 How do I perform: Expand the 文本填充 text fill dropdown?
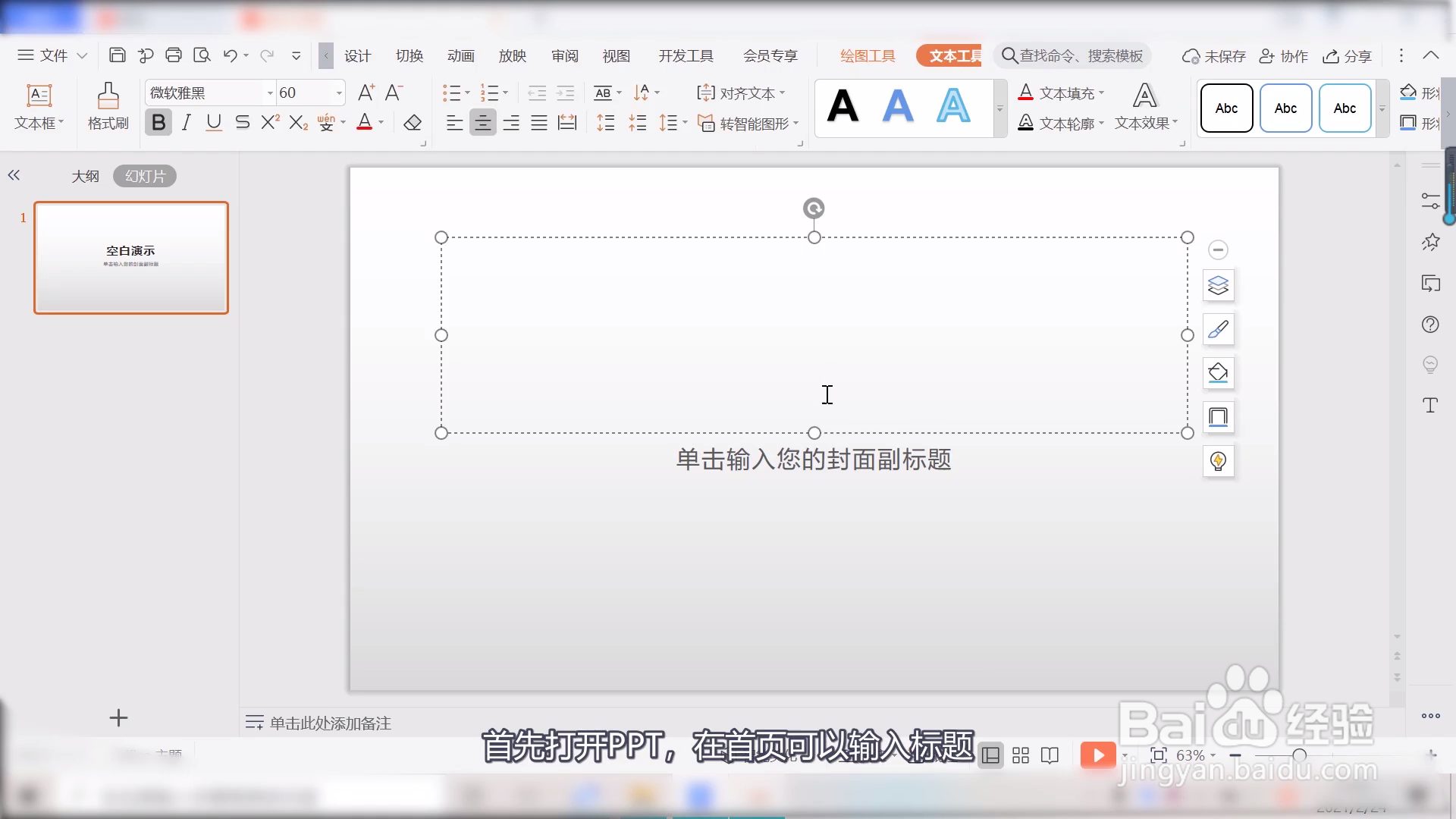(1101, 93)
